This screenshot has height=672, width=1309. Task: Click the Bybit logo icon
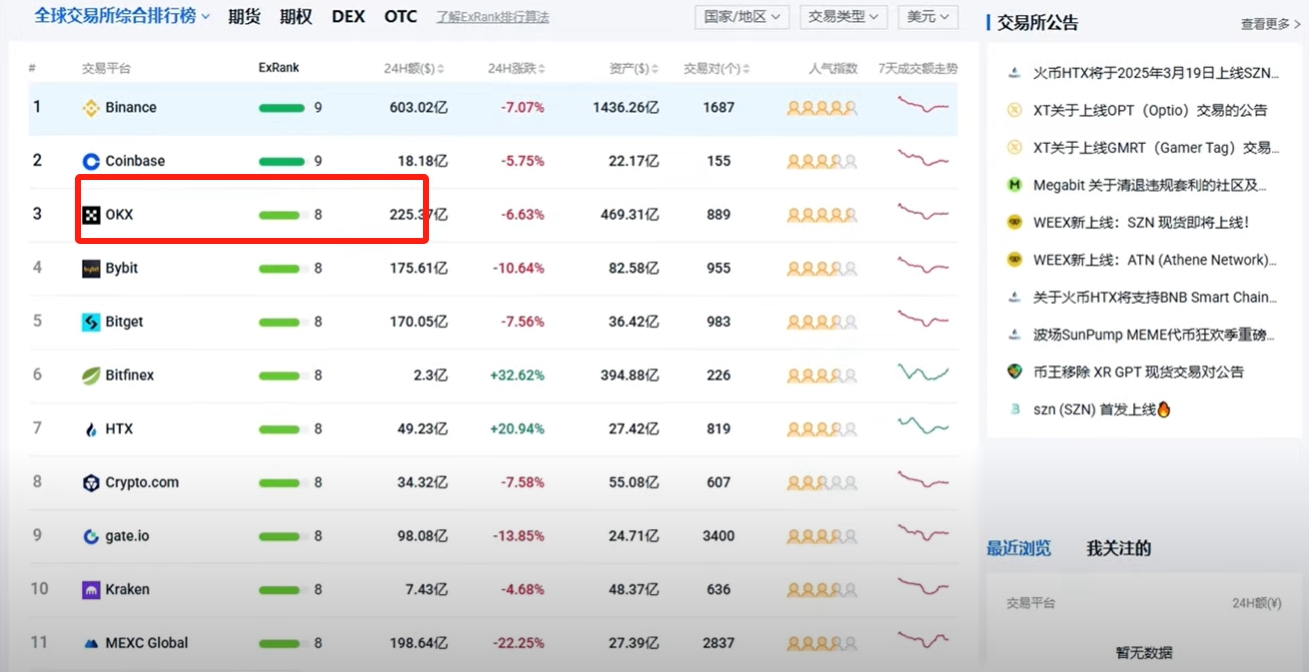pos(91,269)
